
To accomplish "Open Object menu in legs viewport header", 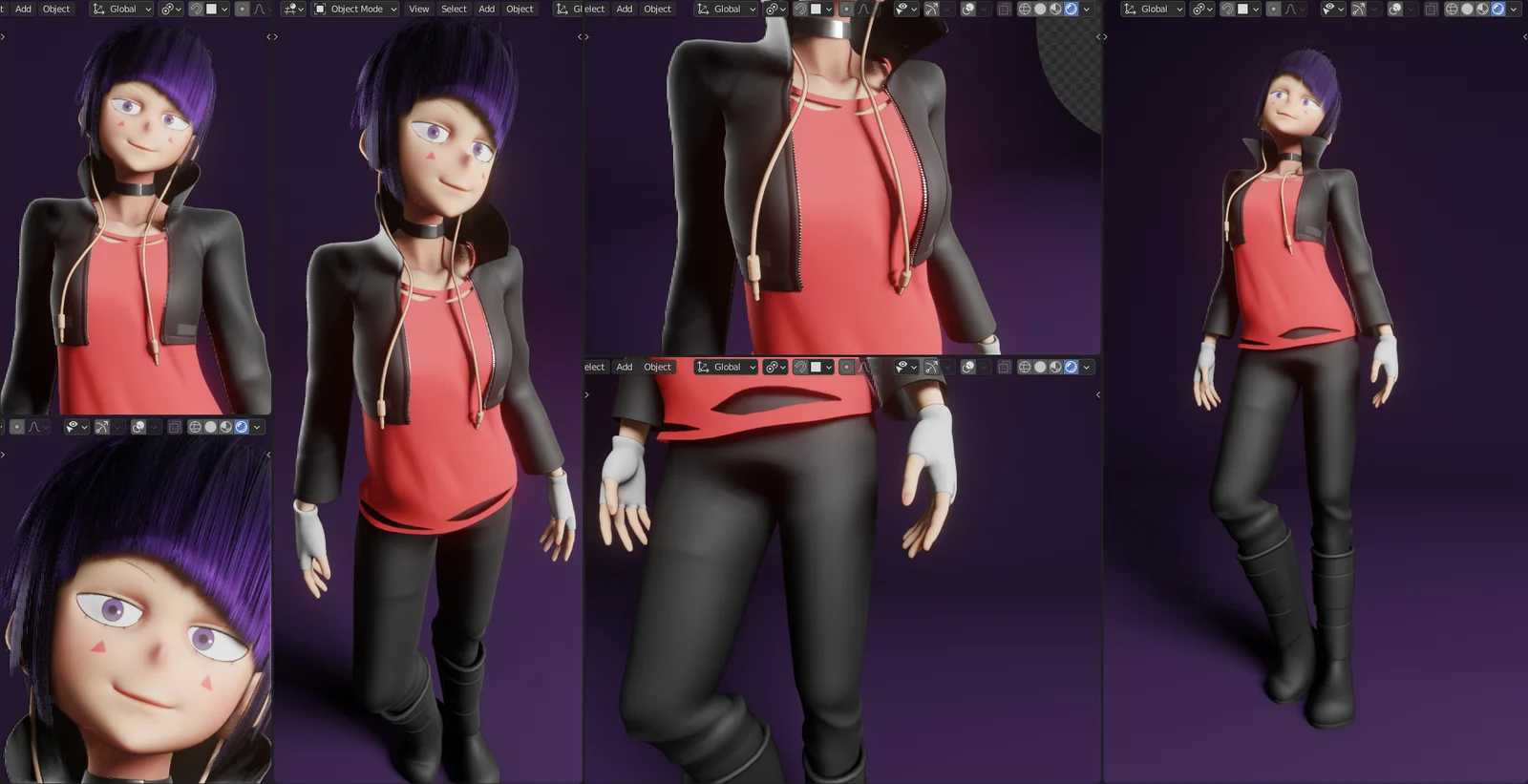I will (657, 367).
